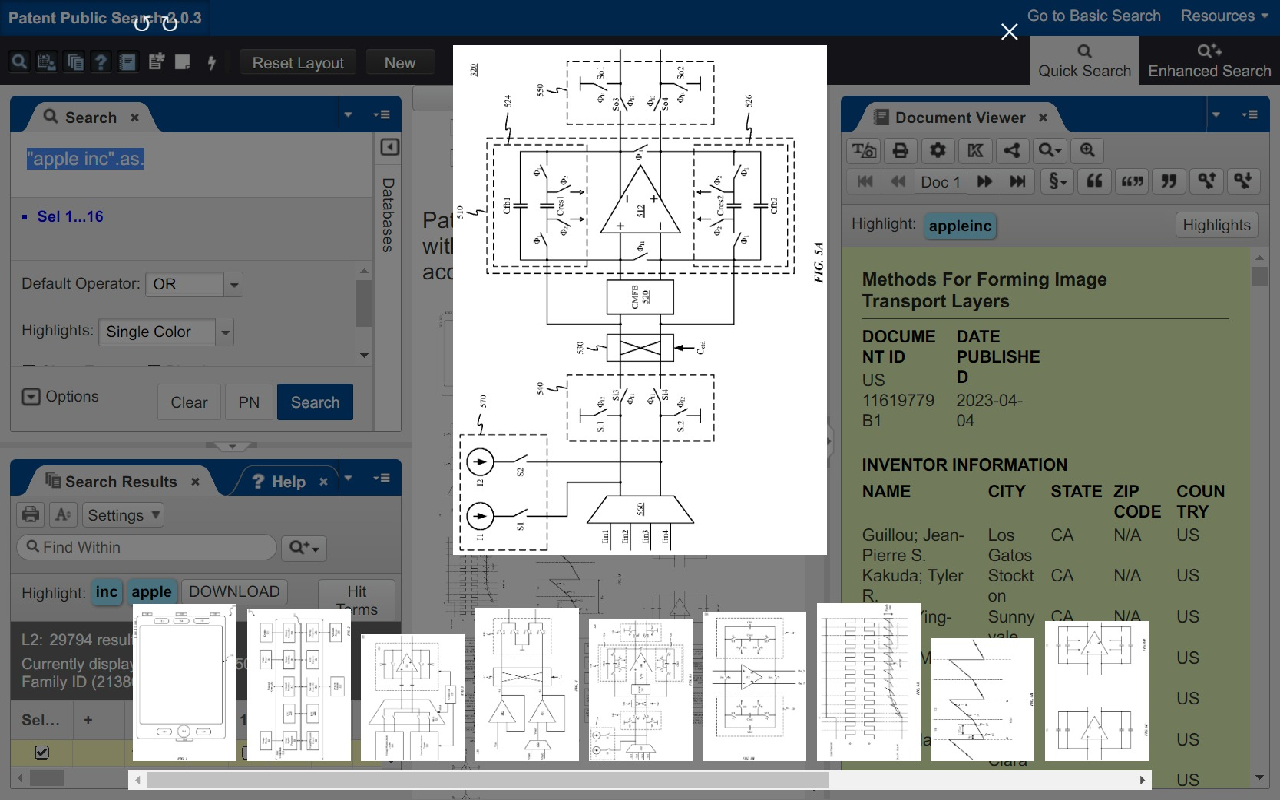Click the zoom-in magnifier in Document Viewer

coord(1087,151)
